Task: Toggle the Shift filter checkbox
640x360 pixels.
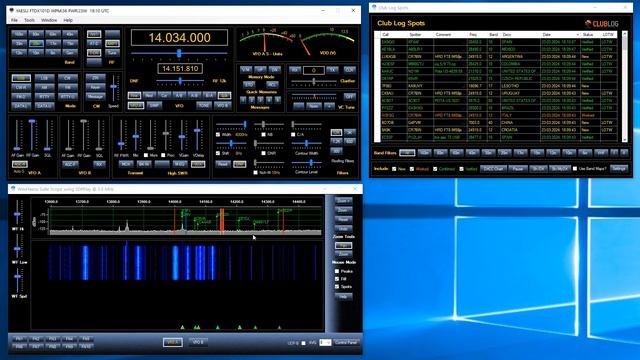Action: tap(218, 153)
